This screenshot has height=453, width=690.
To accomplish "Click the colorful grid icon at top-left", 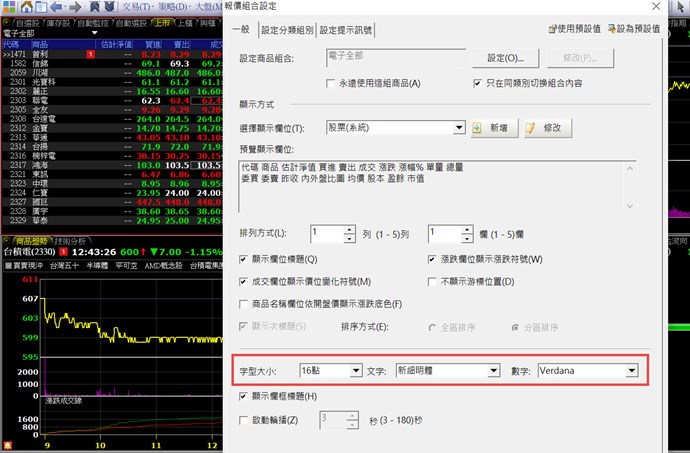I will tap(7, 5).
